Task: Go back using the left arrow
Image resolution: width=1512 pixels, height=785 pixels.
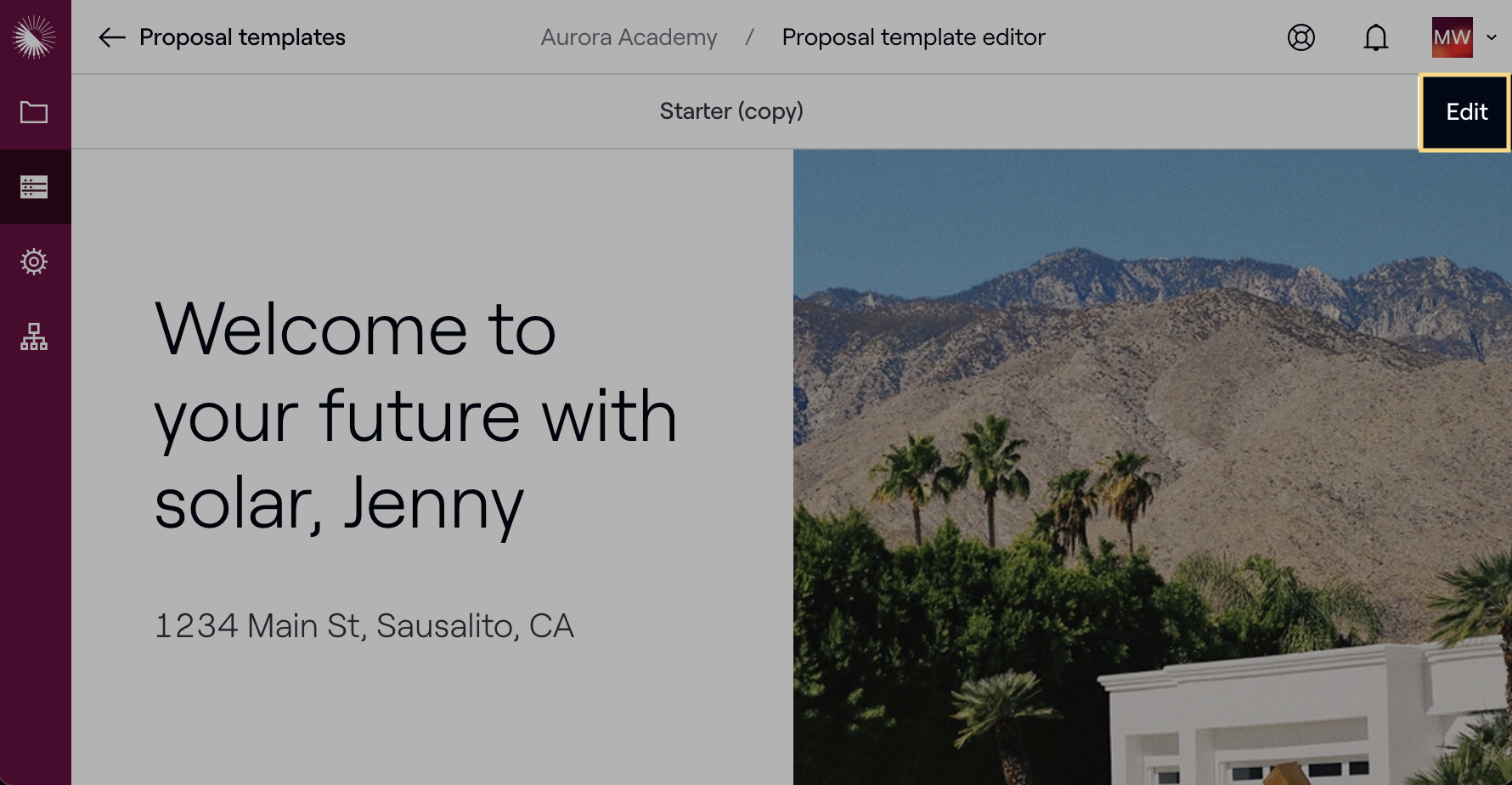Action: coord(111,37)
